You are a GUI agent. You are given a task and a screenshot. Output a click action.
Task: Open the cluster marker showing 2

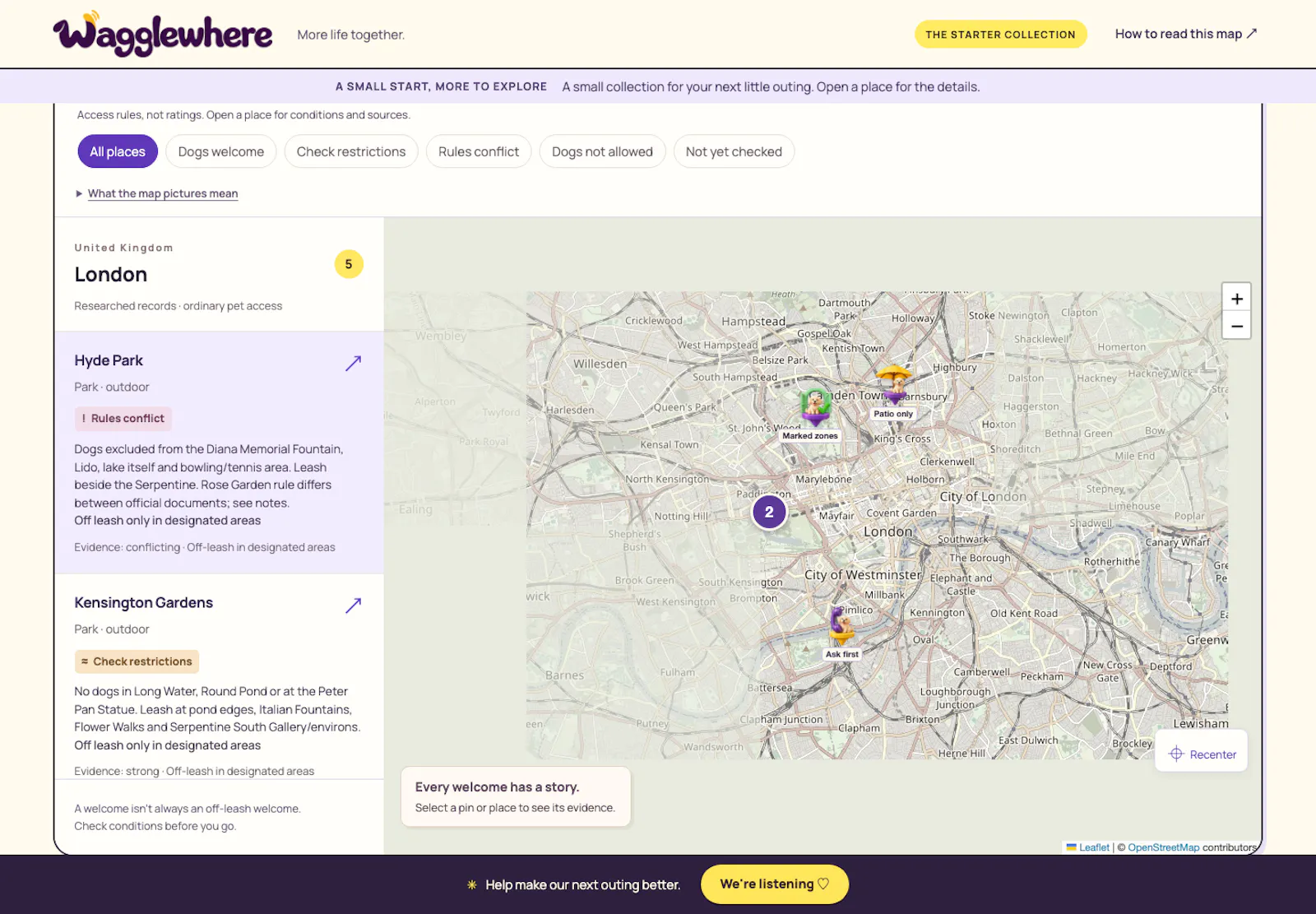(x=769, y=512)
